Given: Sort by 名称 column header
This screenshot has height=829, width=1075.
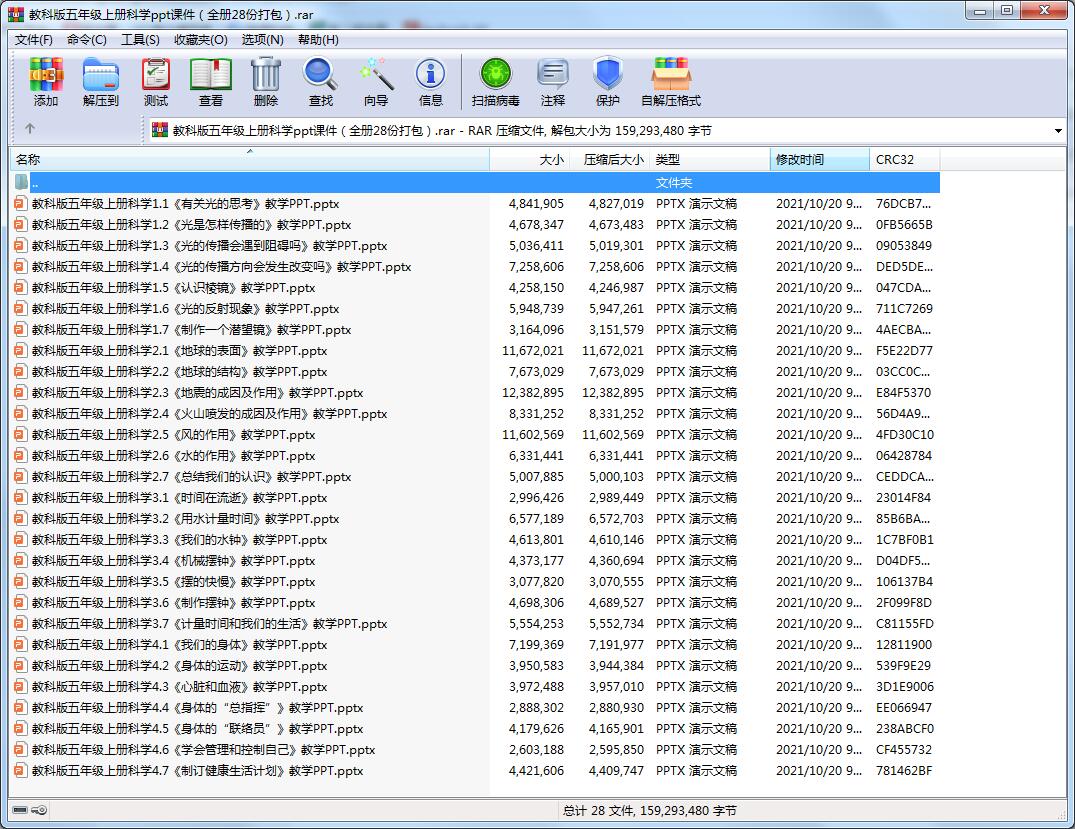Looking at the screenshot, I should [250, 160].
